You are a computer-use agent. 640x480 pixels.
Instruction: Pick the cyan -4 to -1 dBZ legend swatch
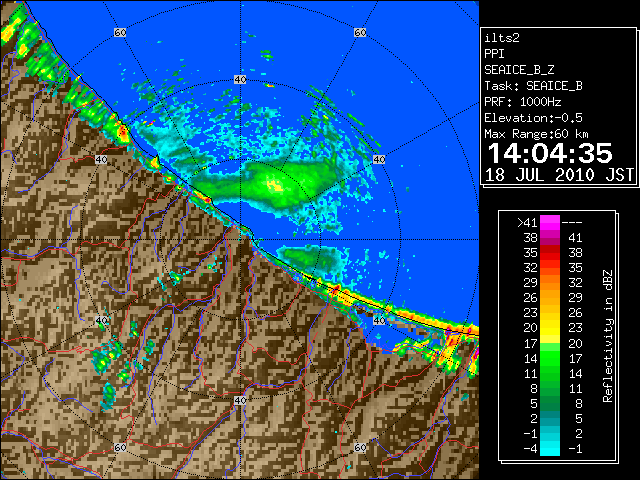click(550, 448)
